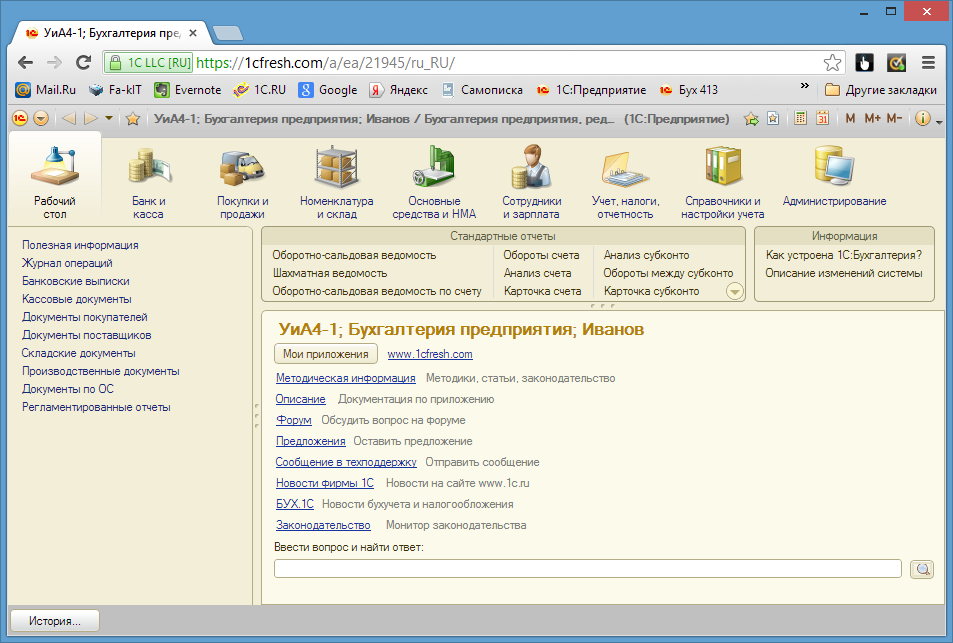
Task: Open Обороты между субконто report
Action: pyautogui.click(x=668, y=273)
